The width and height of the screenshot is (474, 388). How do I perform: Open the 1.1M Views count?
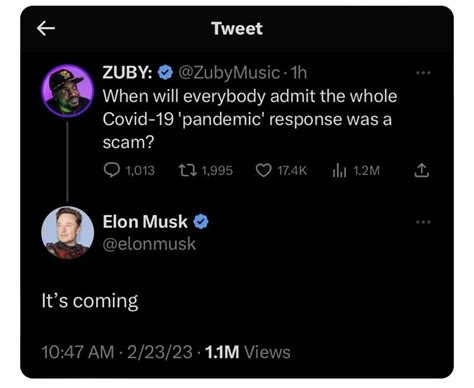248,352
